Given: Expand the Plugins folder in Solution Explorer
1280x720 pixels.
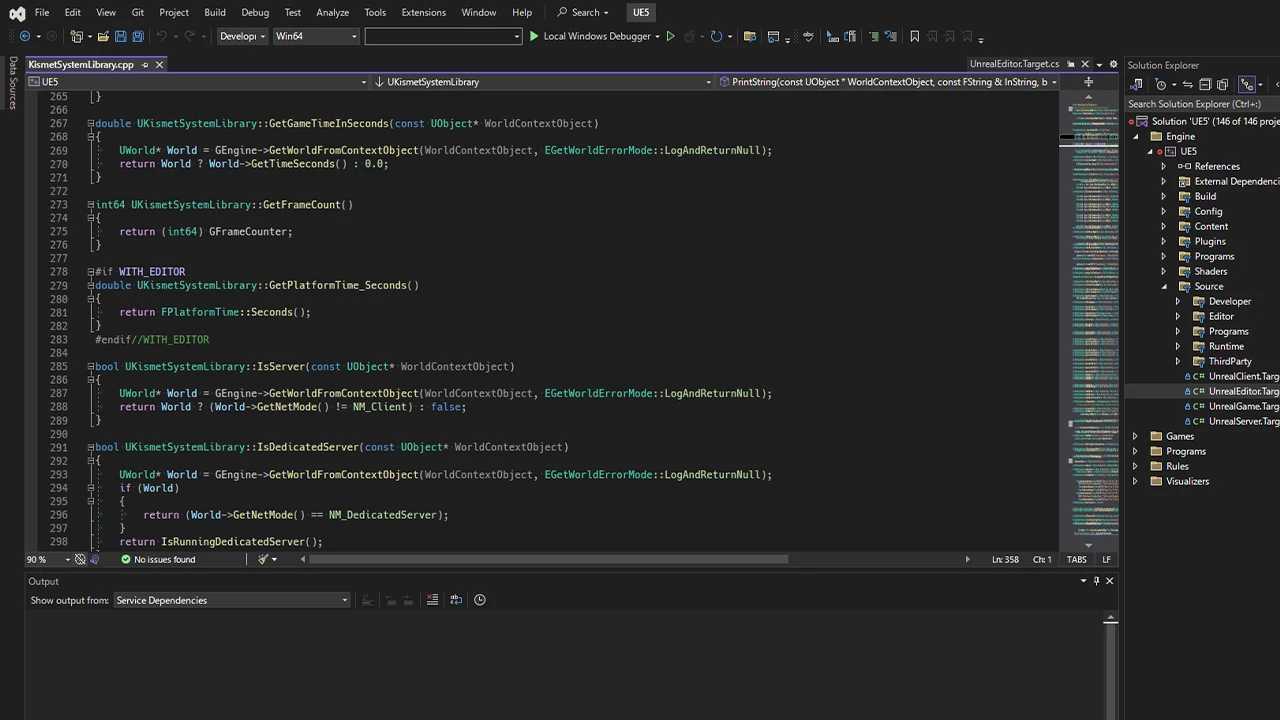Looking at the screenshot, I should [x=1163, y=241].
